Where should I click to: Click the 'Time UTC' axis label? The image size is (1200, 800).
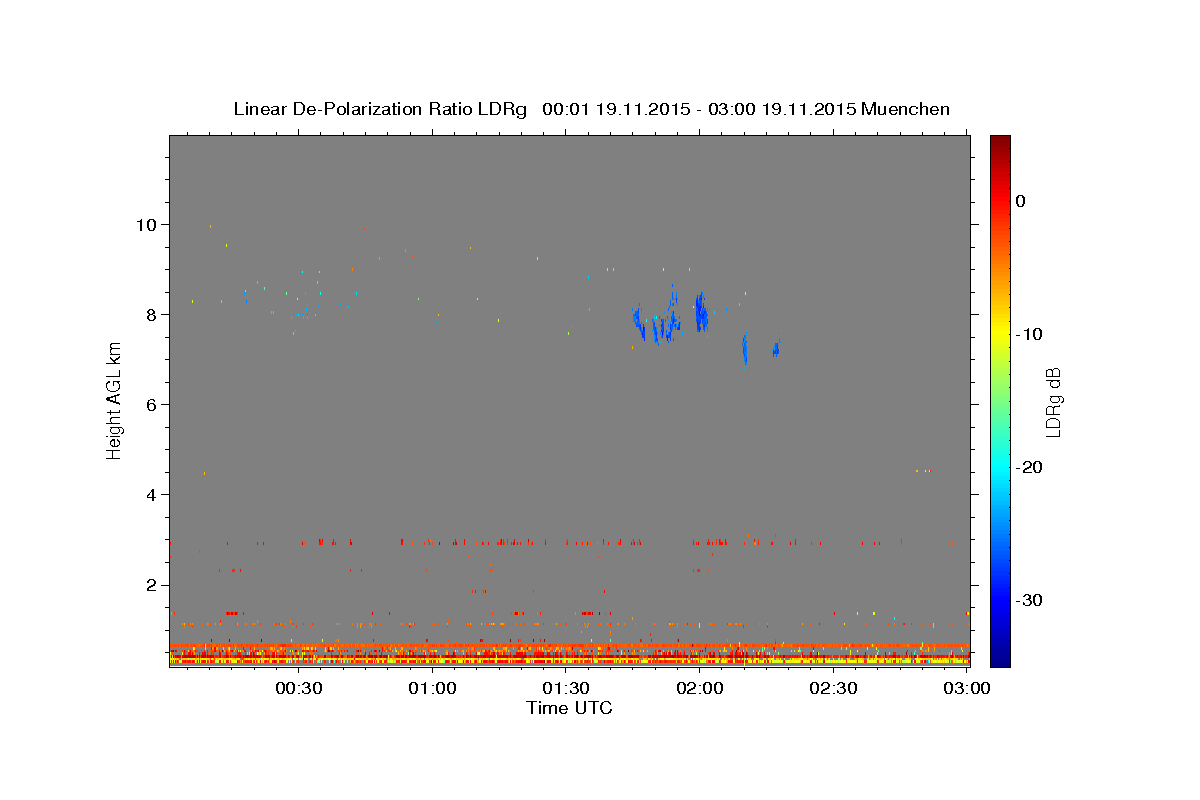[569, 708]
